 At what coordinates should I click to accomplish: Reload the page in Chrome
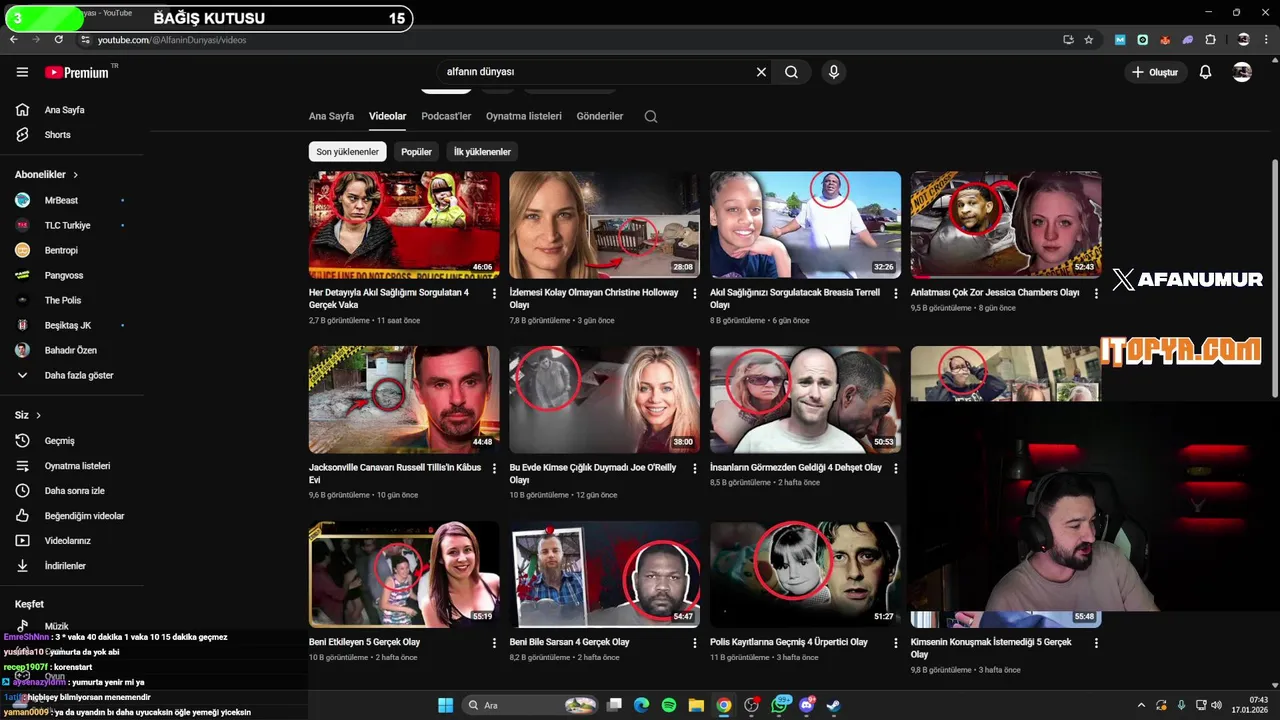click(x=59, y=40)
